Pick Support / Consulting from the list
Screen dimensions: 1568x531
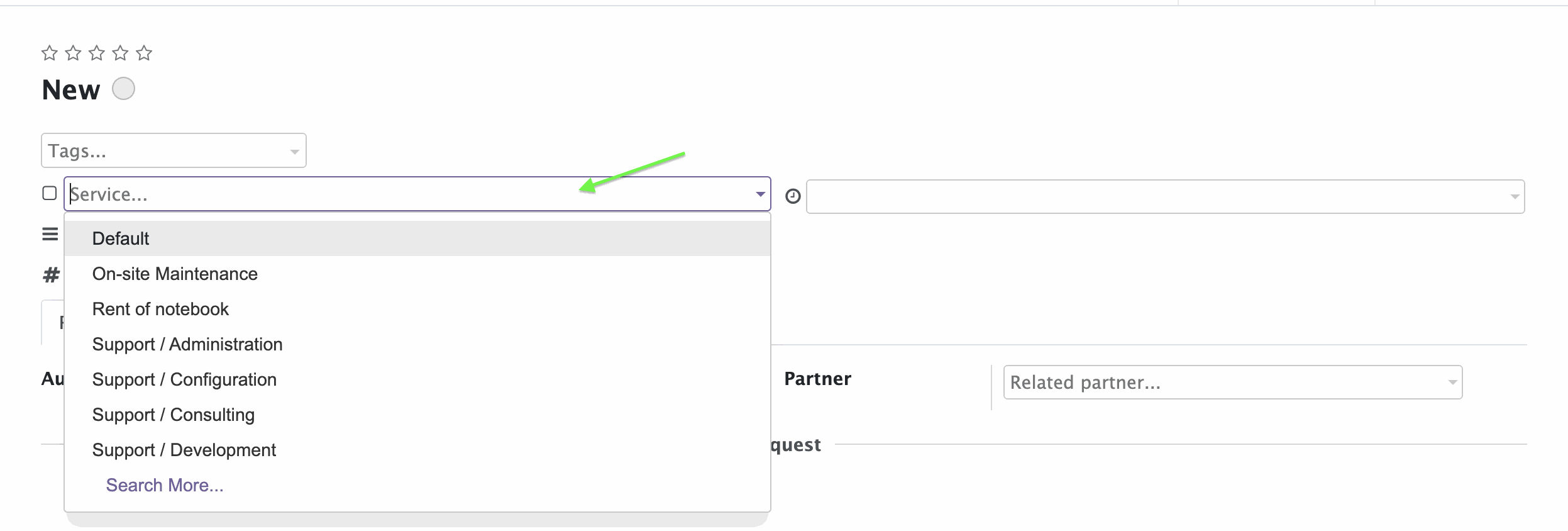(x=417, y=415)
